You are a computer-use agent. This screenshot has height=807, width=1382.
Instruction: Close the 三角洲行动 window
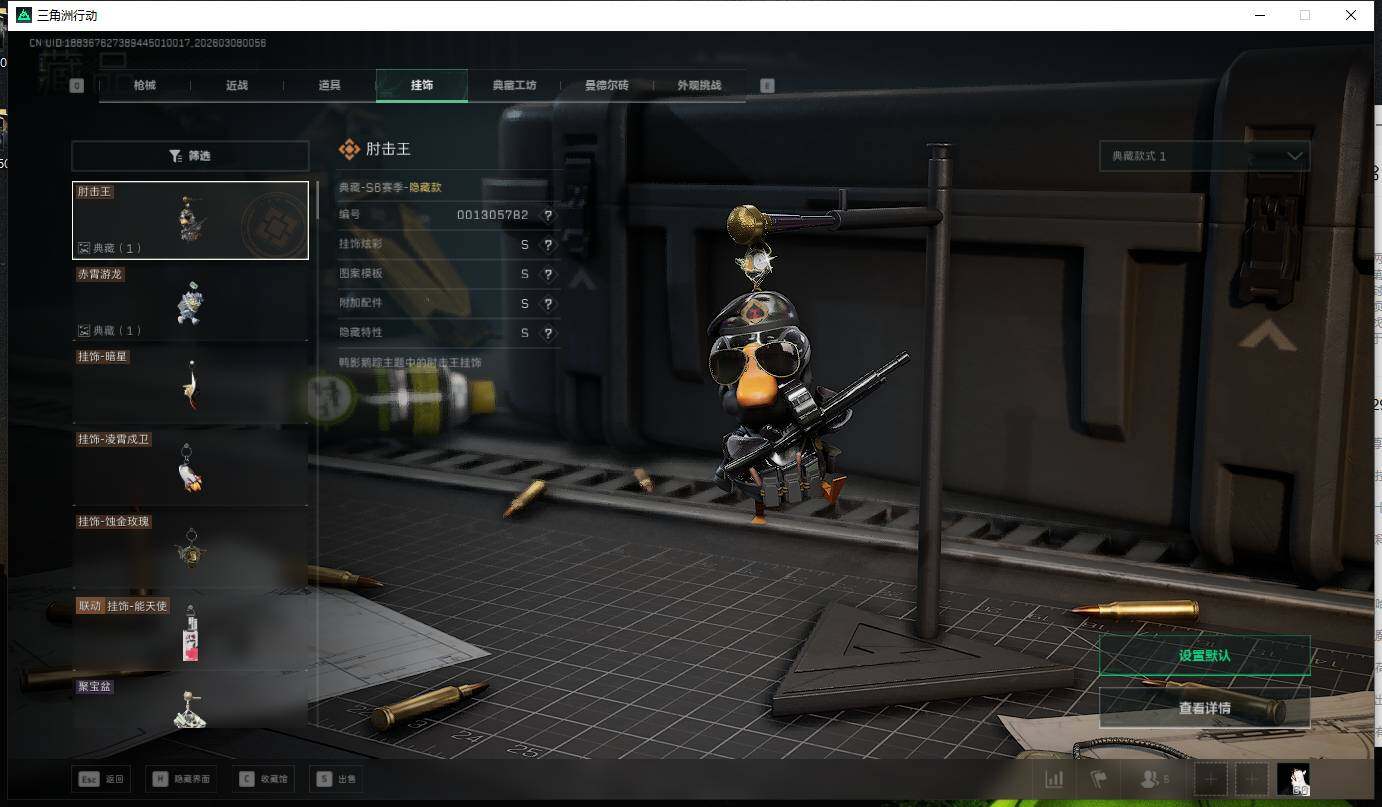[1351, 15]
